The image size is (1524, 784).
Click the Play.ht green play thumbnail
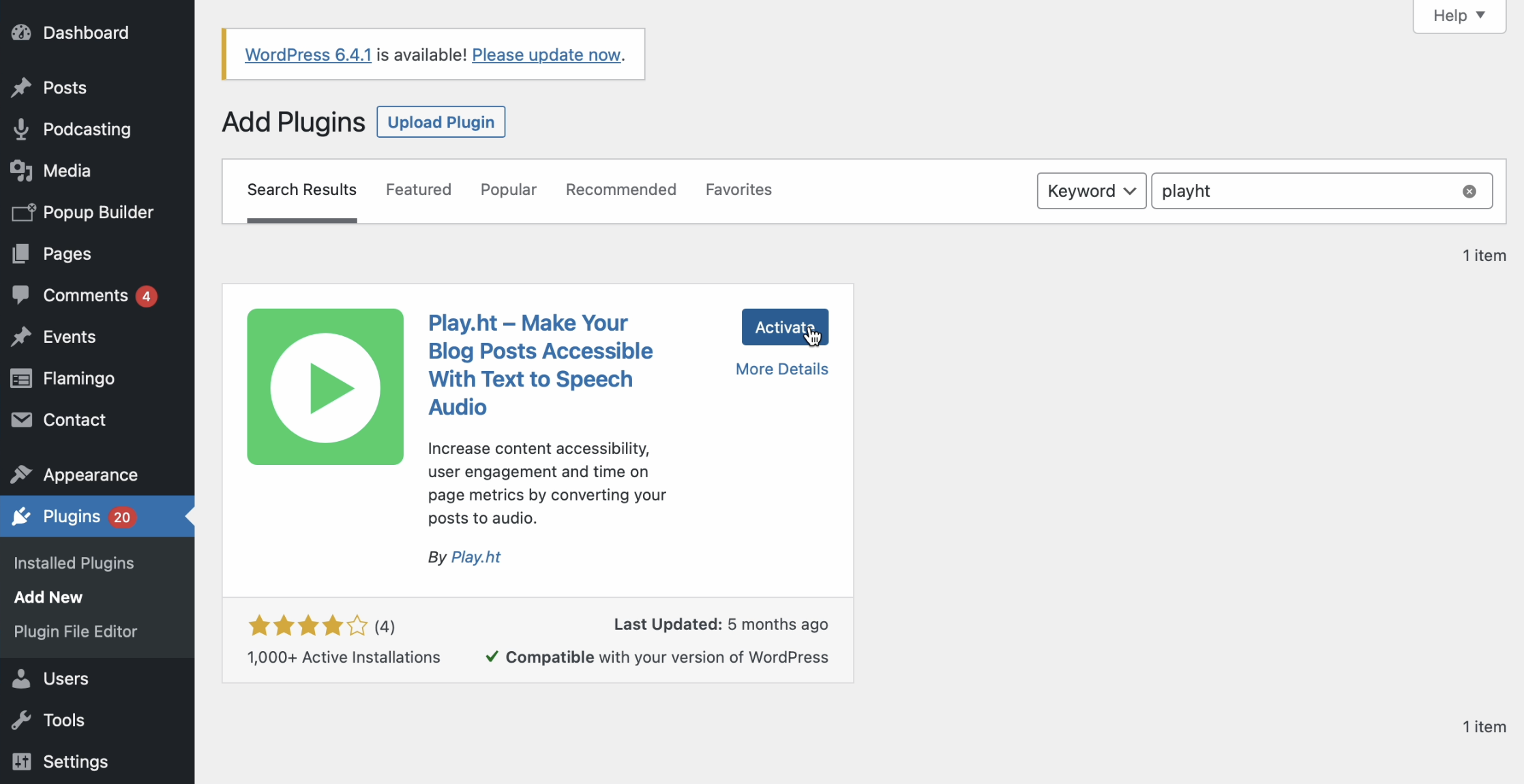pos(325,387)
